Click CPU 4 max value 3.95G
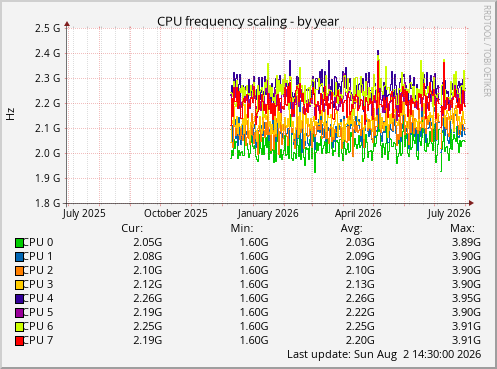This screenshot has width=497, height=369. tap(466, 298)
